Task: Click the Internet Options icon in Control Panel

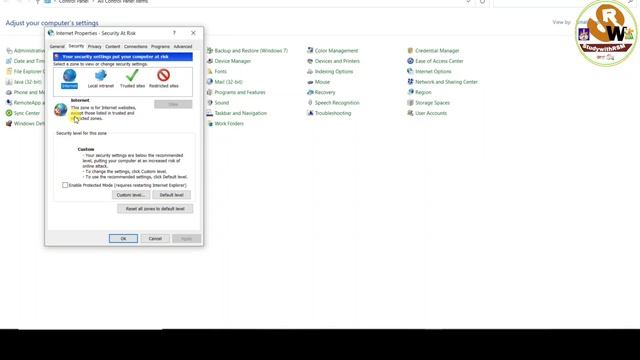Action: tap(410, 71)
